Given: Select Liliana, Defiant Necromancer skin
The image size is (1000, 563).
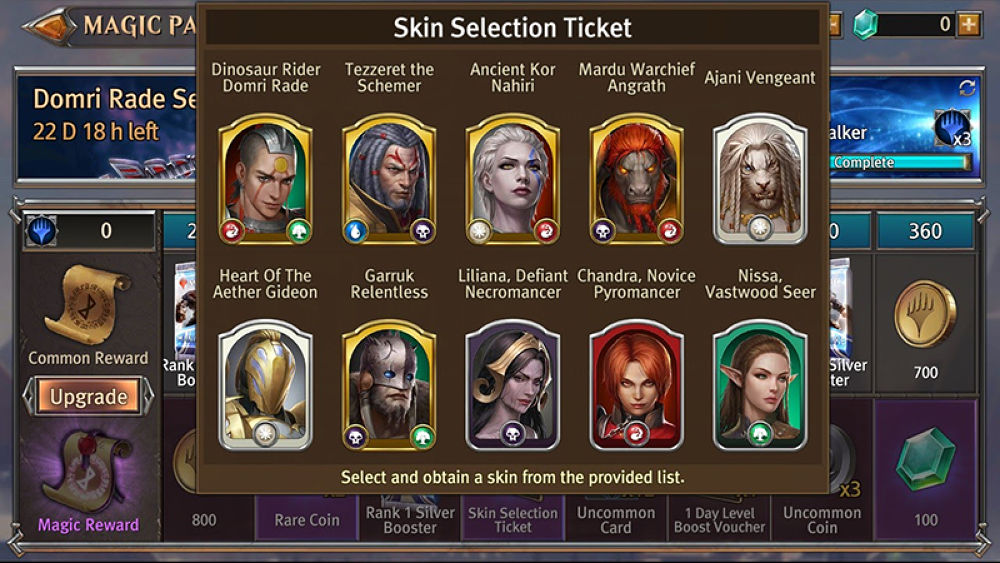Looking at the screenshot, I should [x=513, y=385].
